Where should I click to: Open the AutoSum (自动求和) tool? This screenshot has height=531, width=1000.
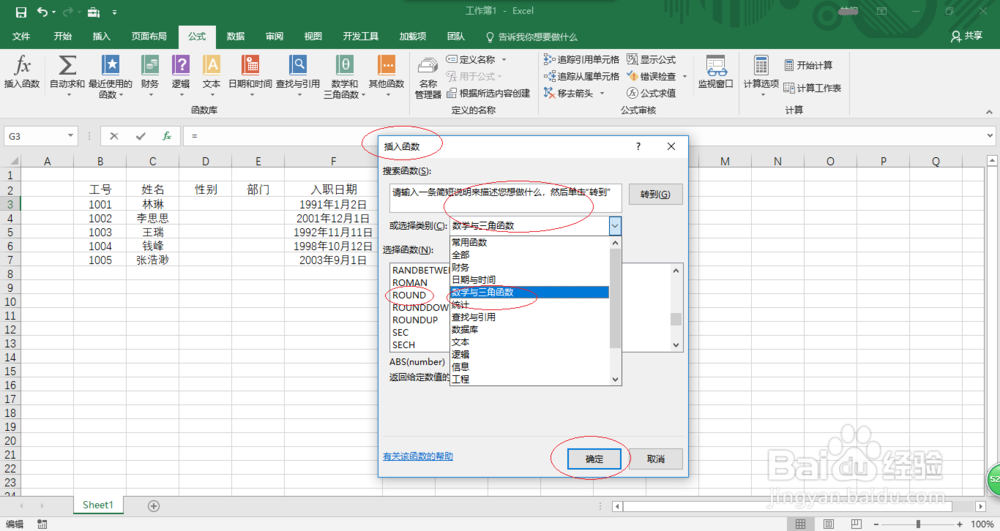[67, 75]
